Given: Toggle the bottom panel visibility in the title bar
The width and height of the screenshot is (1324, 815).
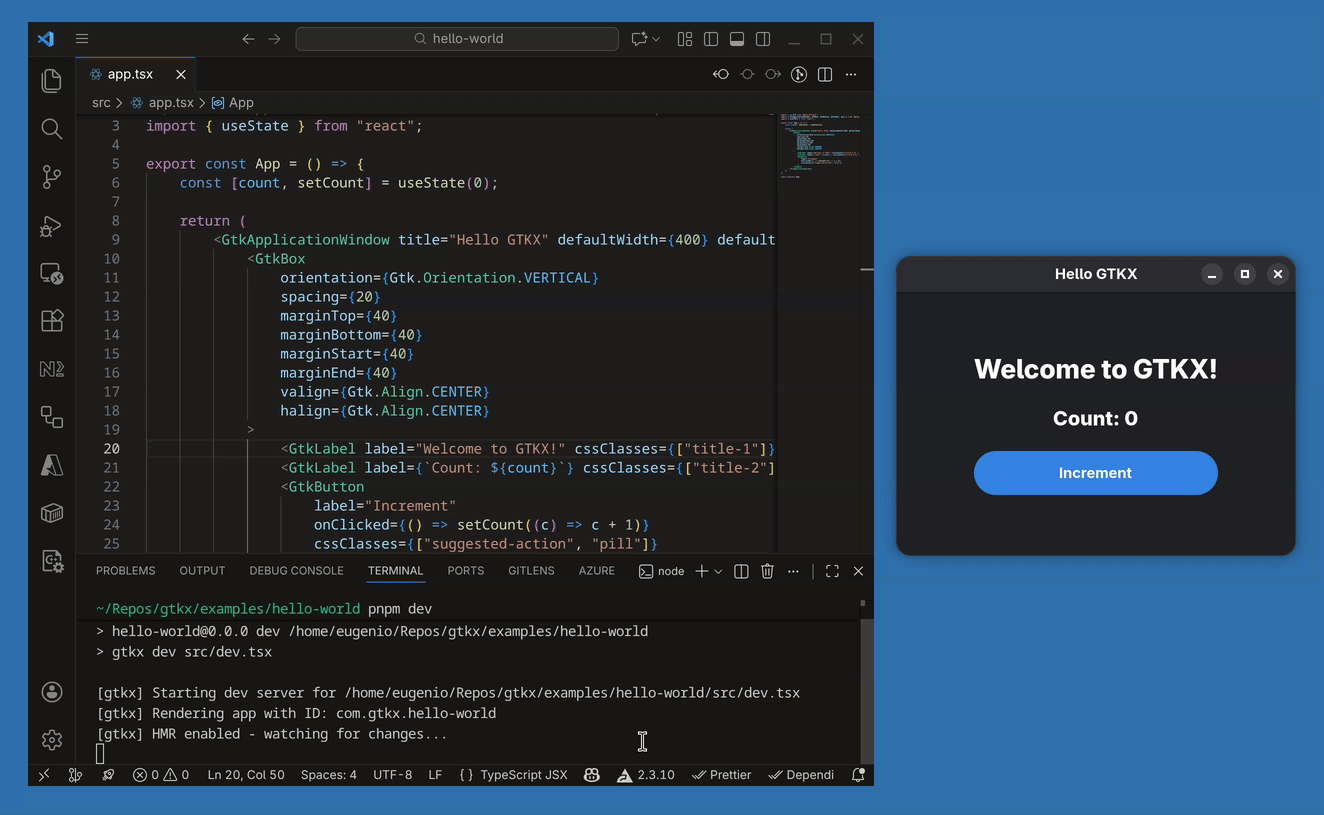Looking at the screenshot, I should point(737,39).
